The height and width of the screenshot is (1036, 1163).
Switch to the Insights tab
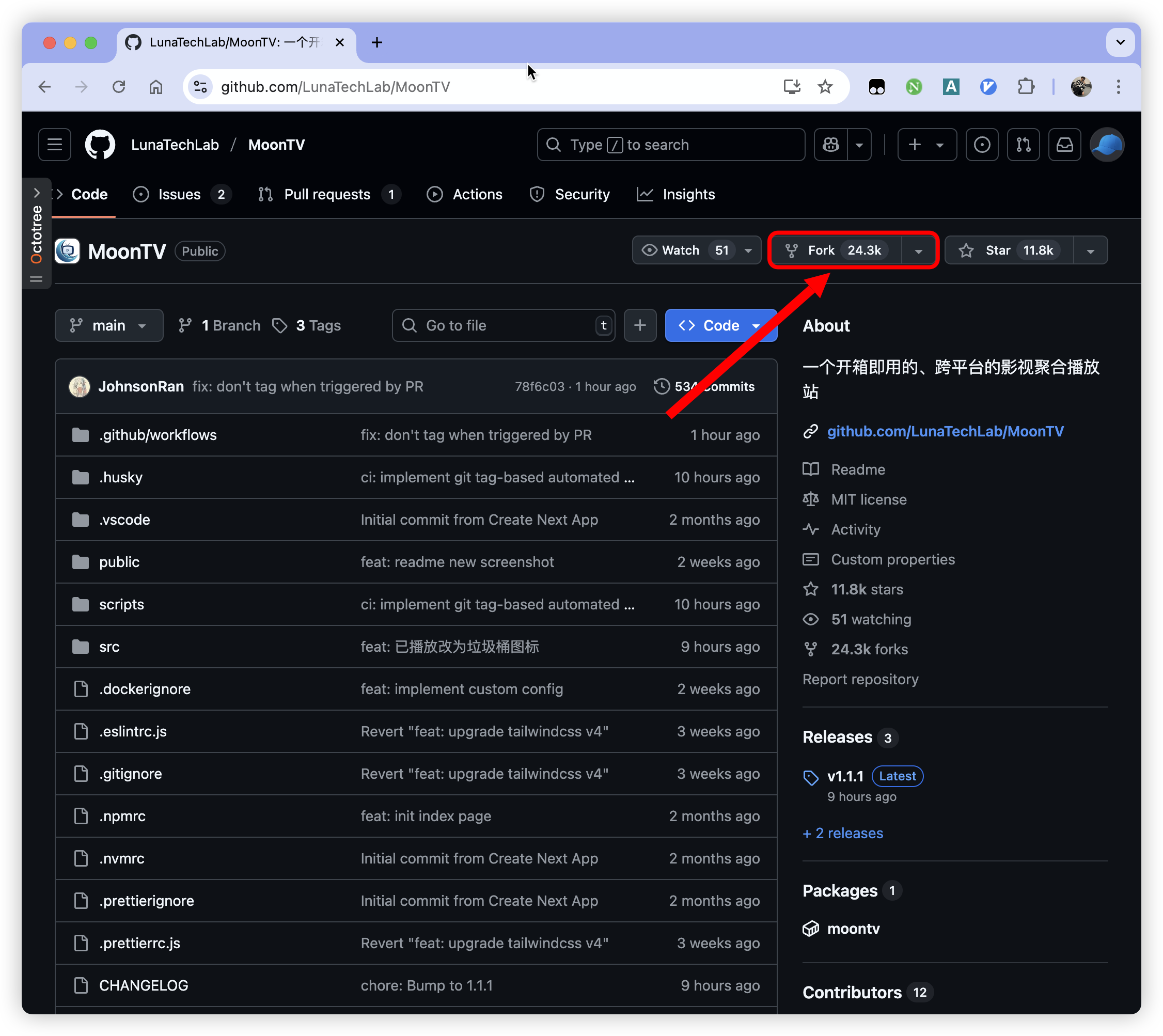pos(688,194)
